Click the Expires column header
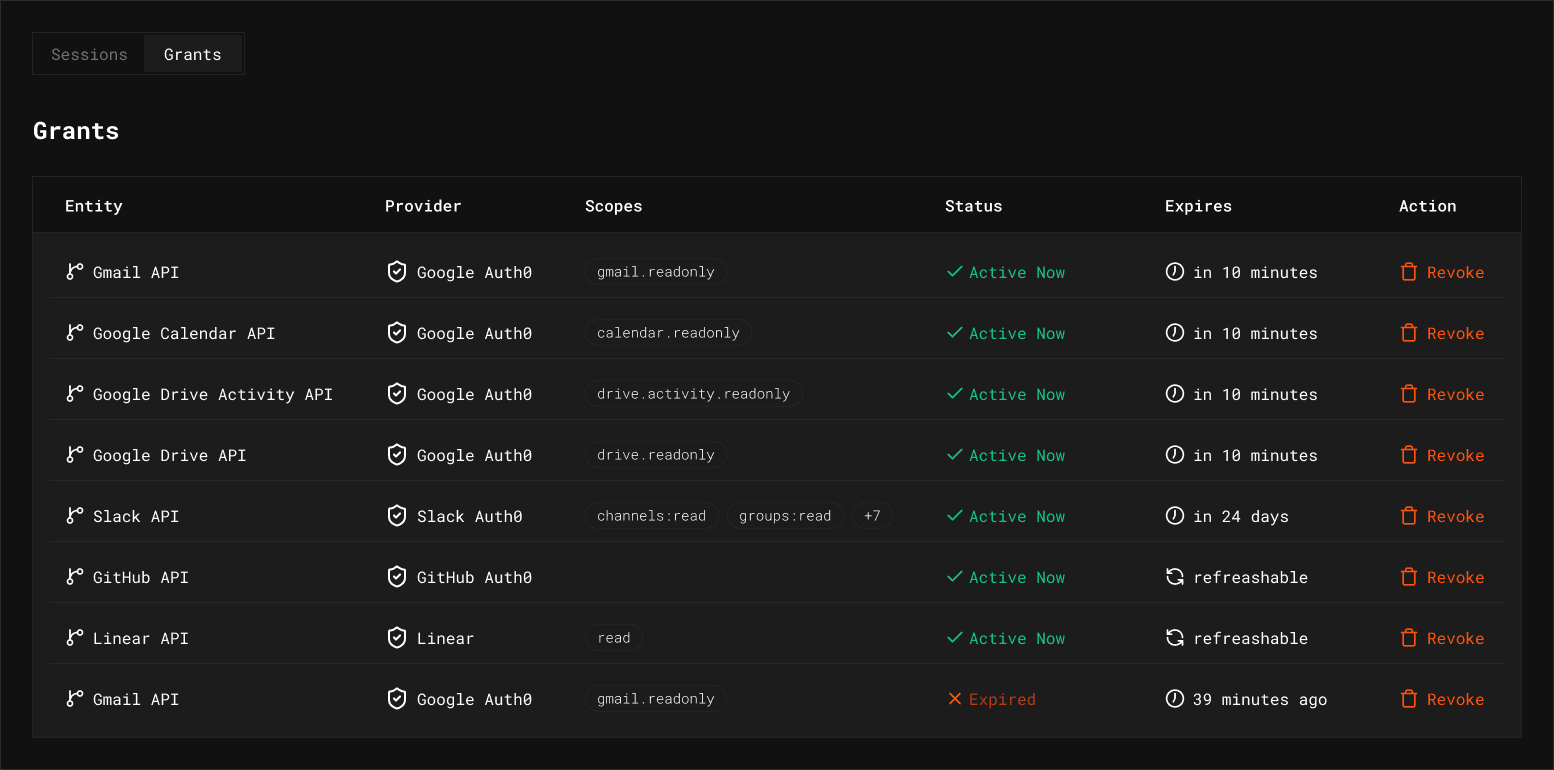This screenshot has height=770, width=1554. click(x=1198, y=206)
